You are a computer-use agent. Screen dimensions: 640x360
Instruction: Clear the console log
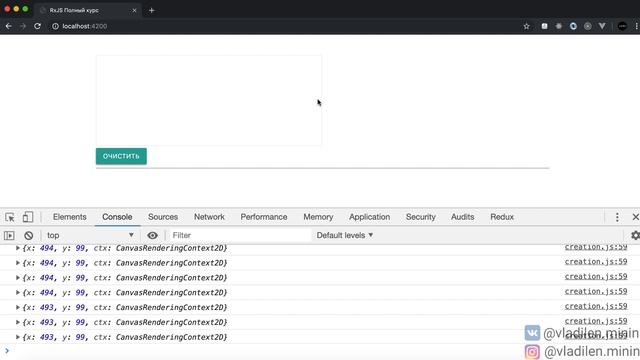tap(28, 236)
